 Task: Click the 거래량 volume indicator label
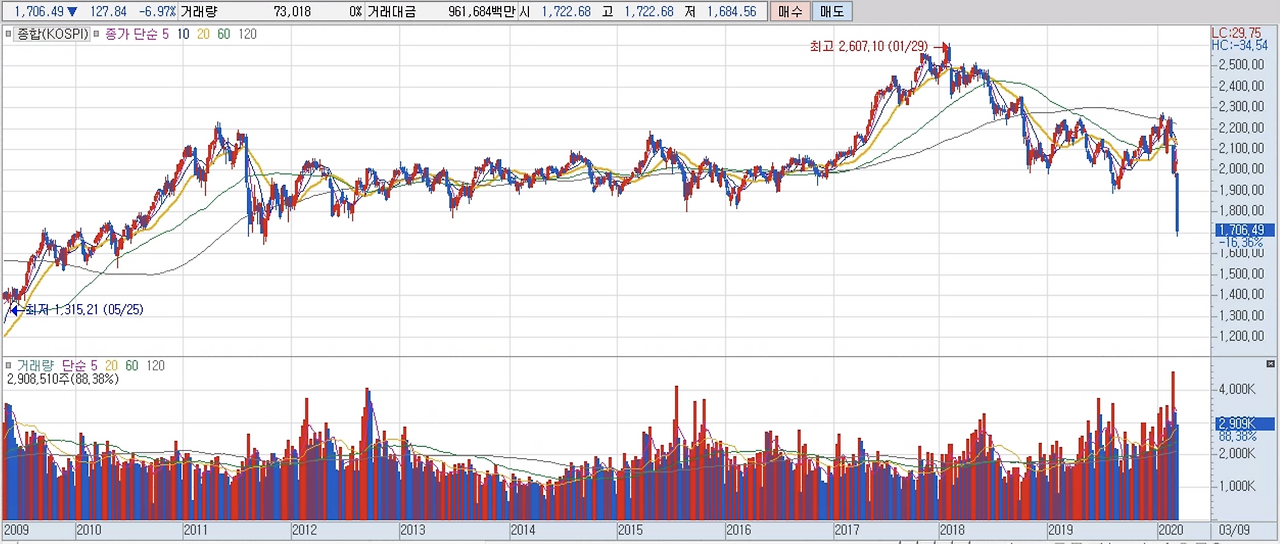click(x=35, y=366)
